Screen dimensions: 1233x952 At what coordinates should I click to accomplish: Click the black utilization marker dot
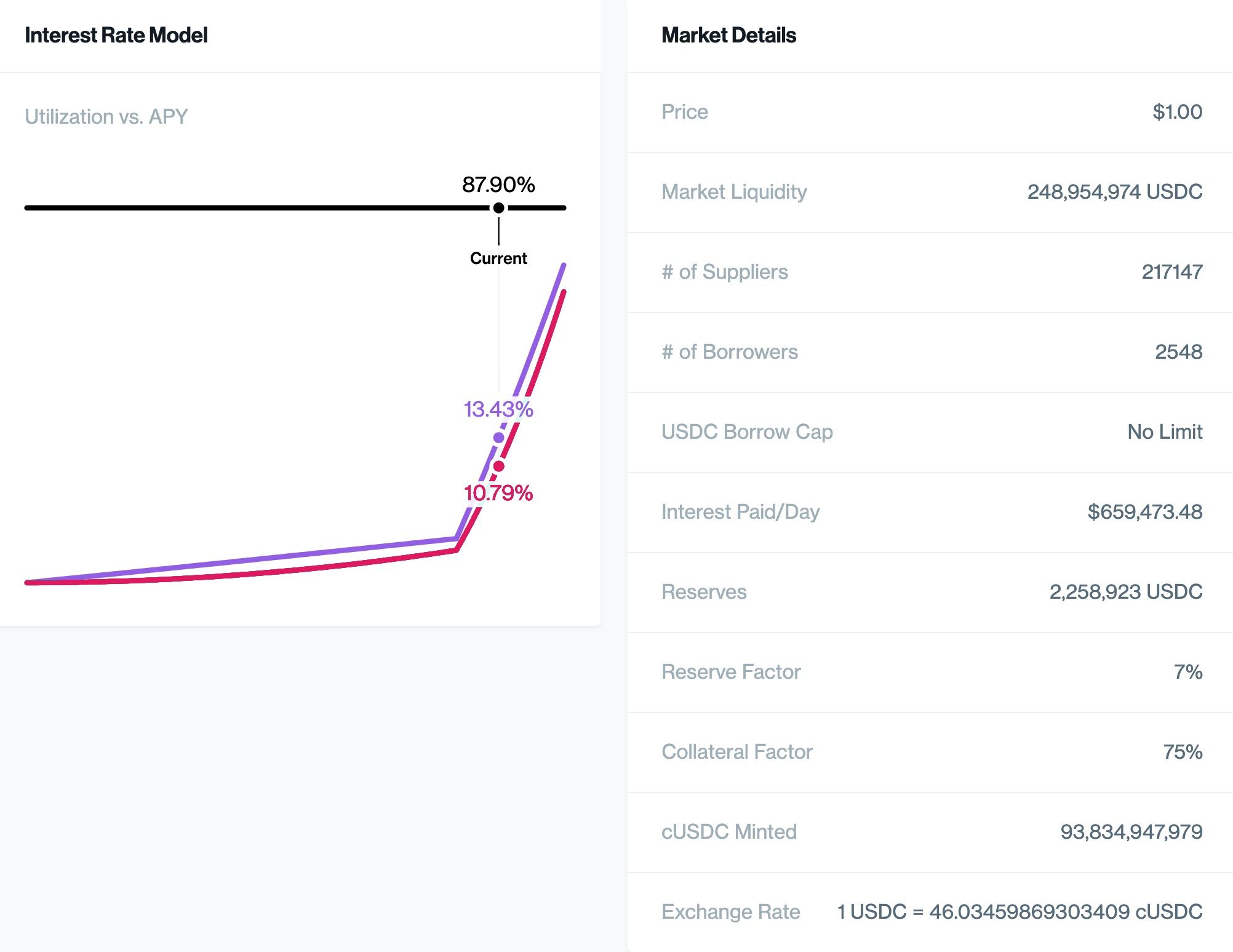pos(498,208)
